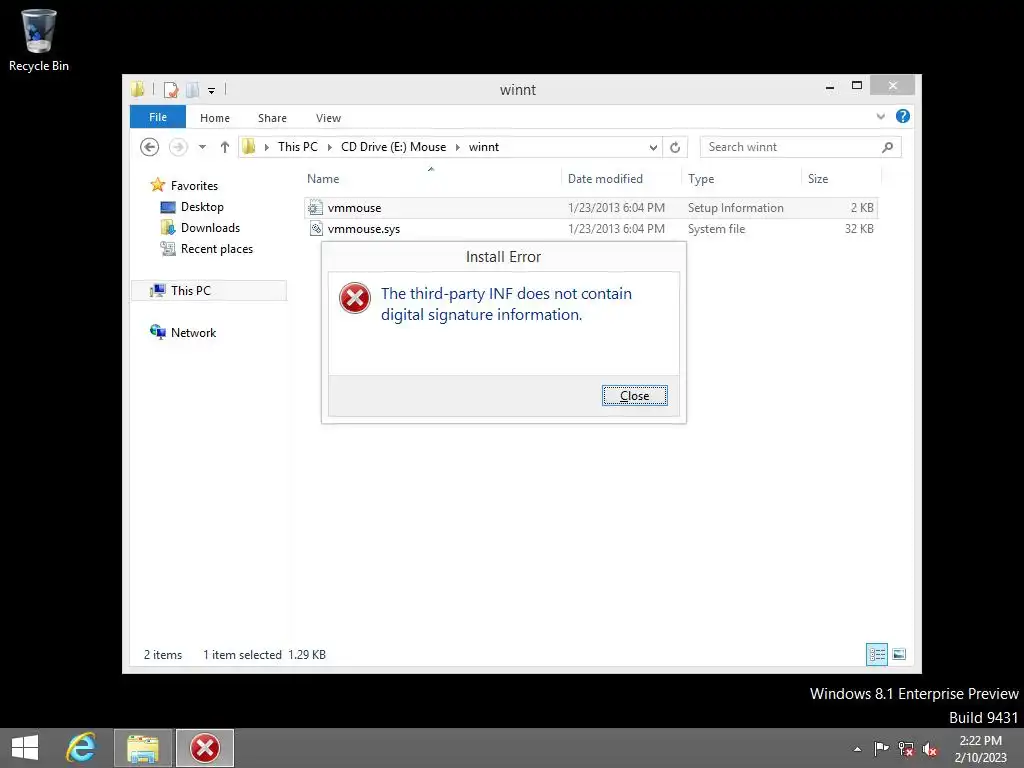Select the vmmouse.sys file
1024x768 pixels.
[591, 229]
